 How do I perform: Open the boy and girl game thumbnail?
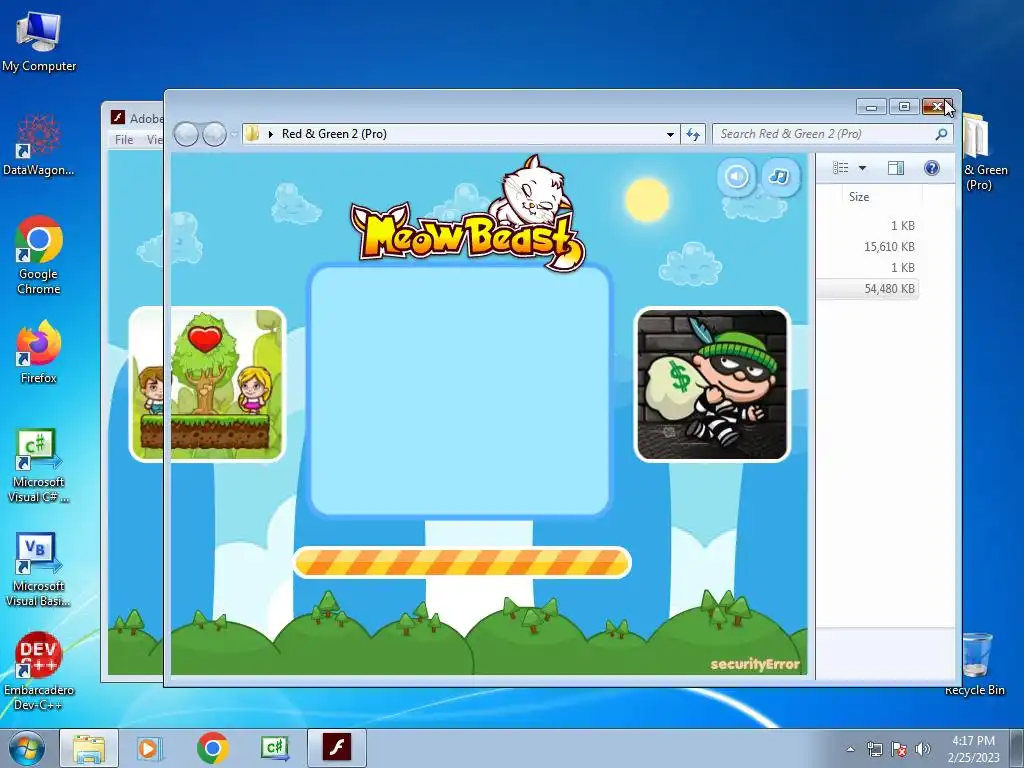point(208,384)
